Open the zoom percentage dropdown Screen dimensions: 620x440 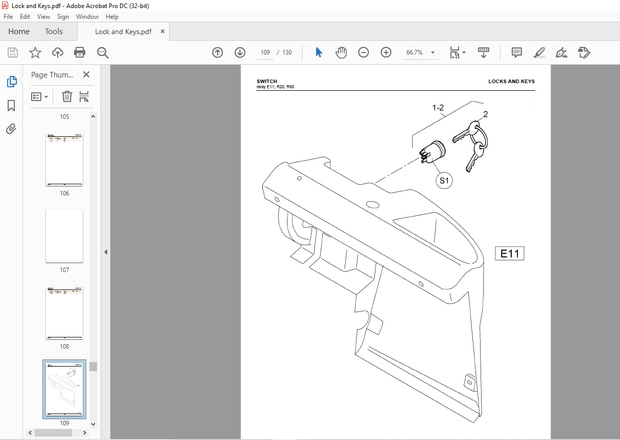coord(433,53)
